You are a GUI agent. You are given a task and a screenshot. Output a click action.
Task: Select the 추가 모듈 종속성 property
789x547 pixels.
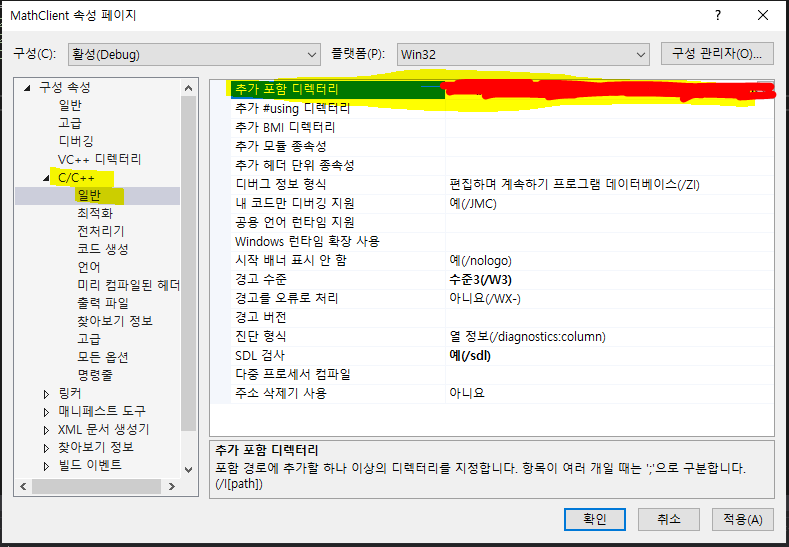[x=281, y=146]
